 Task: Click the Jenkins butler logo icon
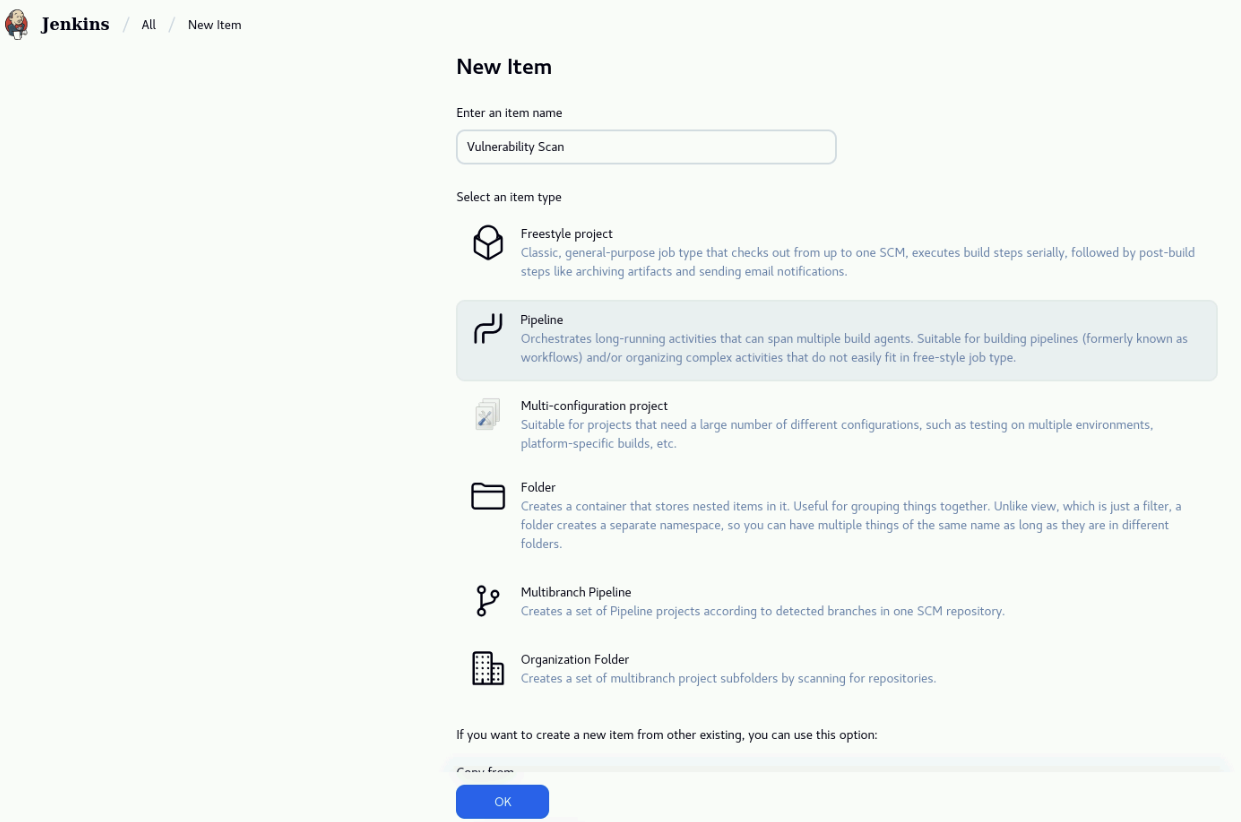(x=17, y=24)
